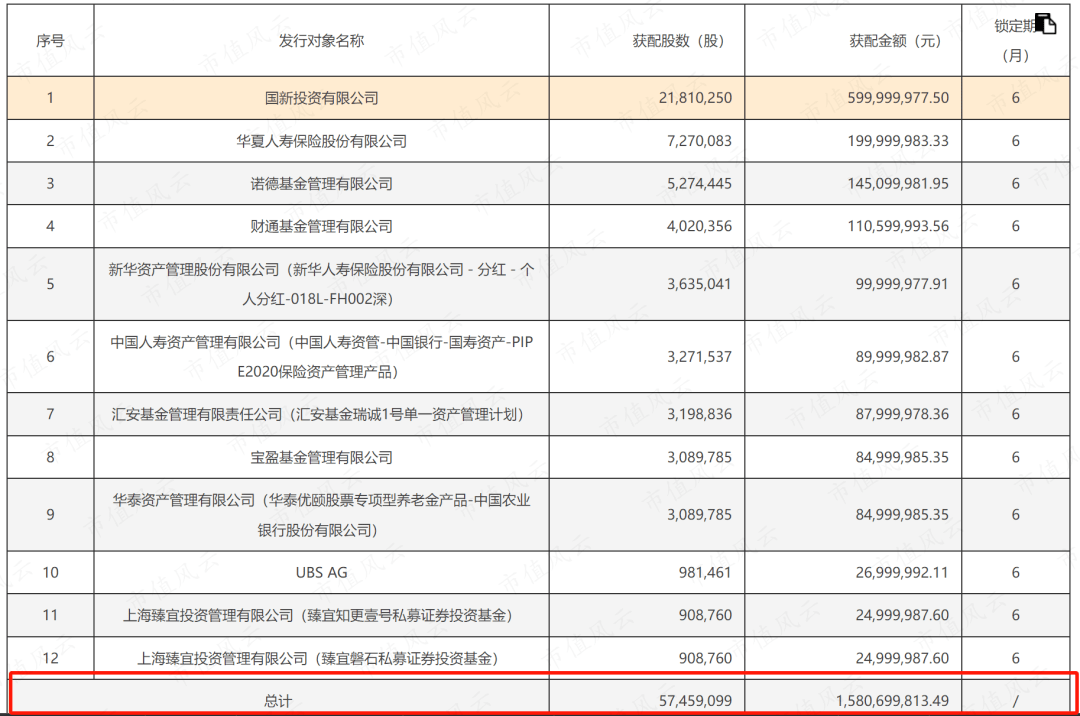Click the 臻宜知更壹号私募证券投资基金 entry

tap(318, 615)
